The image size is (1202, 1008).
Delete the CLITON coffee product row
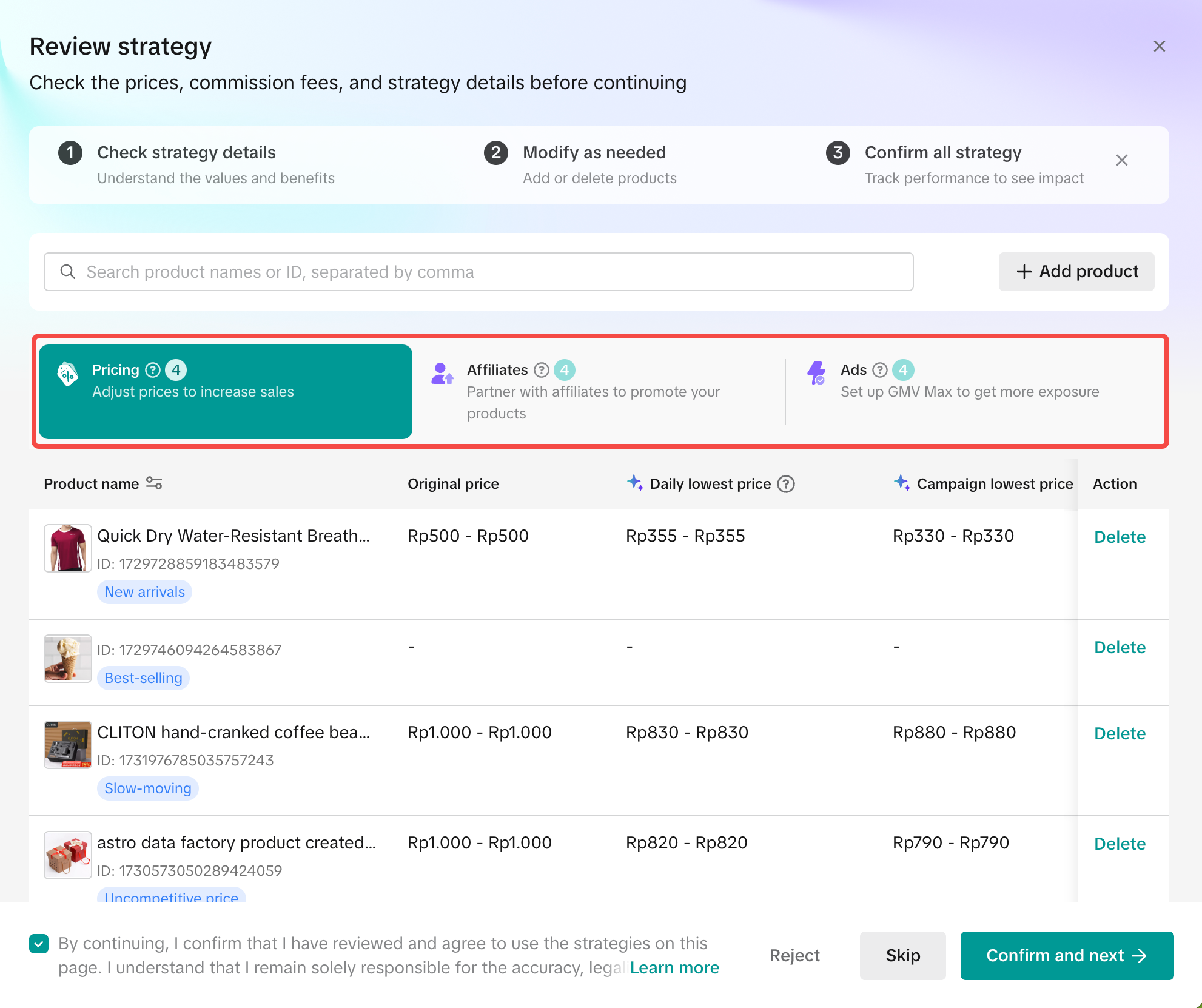1119,734
